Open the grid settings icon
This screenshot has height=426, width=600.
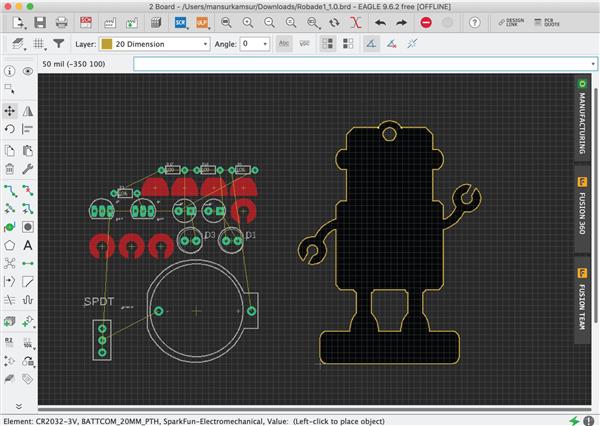(x=39, y=44)
